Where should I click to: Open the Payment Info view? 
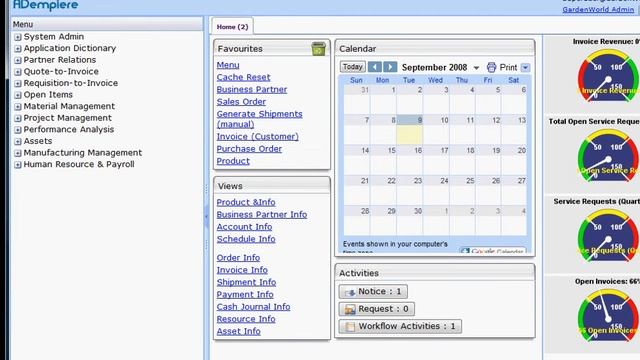(x=245, y=295)
